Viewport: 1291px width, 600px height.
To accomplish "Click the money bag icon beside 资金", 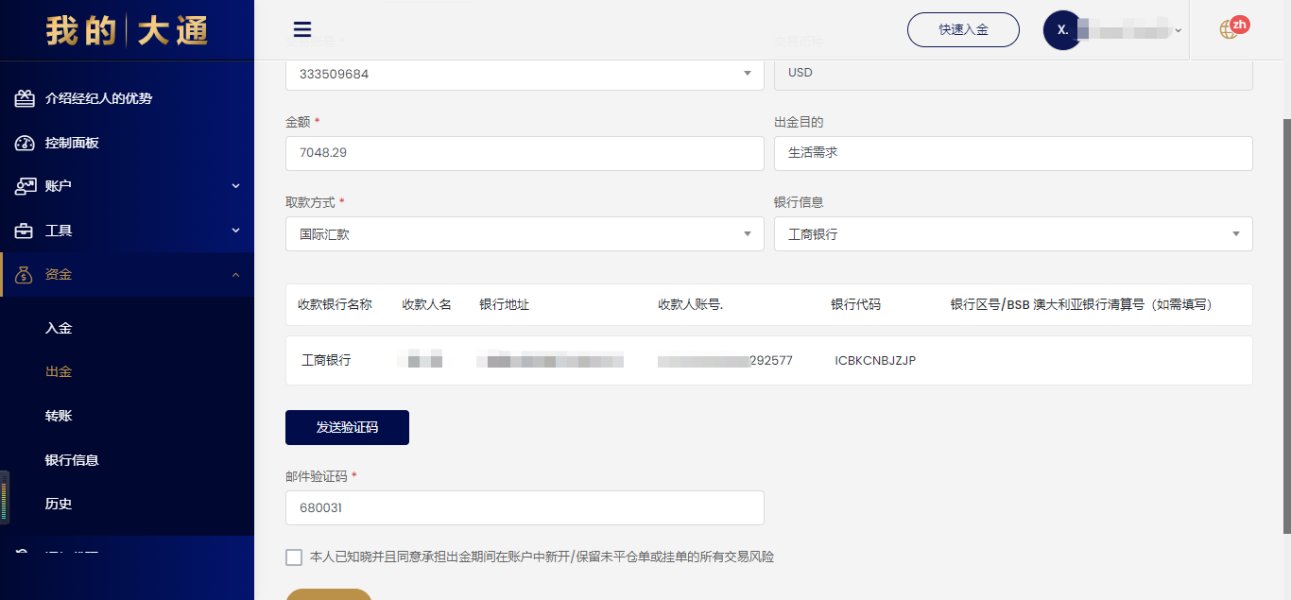I will point(25,274).
